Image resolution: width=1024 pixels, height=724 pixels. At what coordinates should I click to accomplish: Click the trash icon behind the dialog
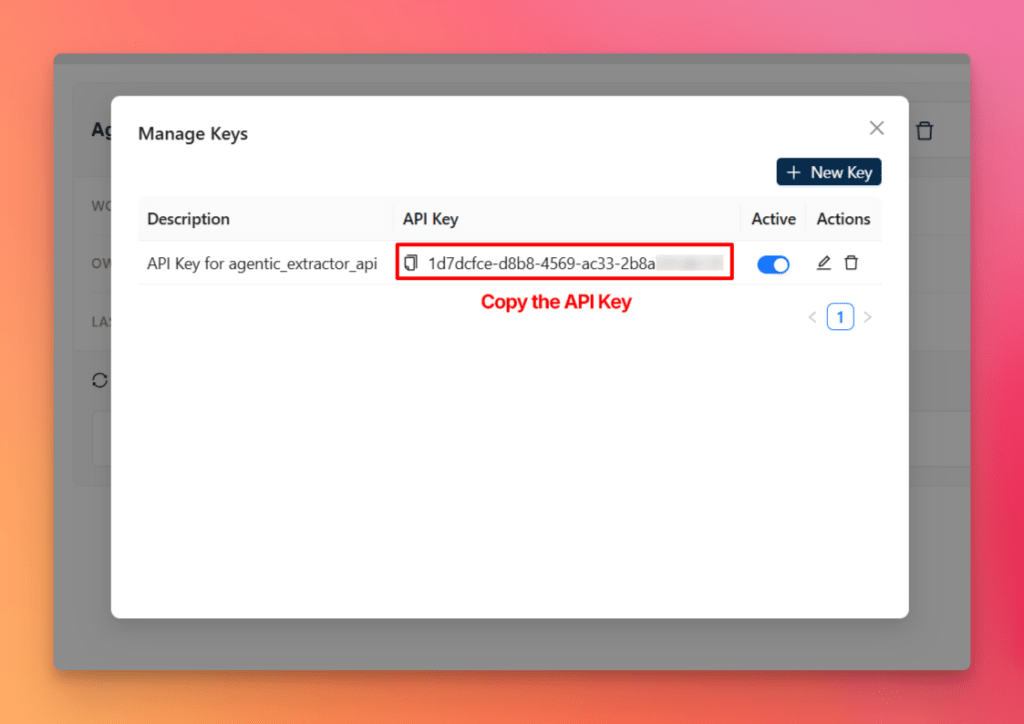click(925, 131)
